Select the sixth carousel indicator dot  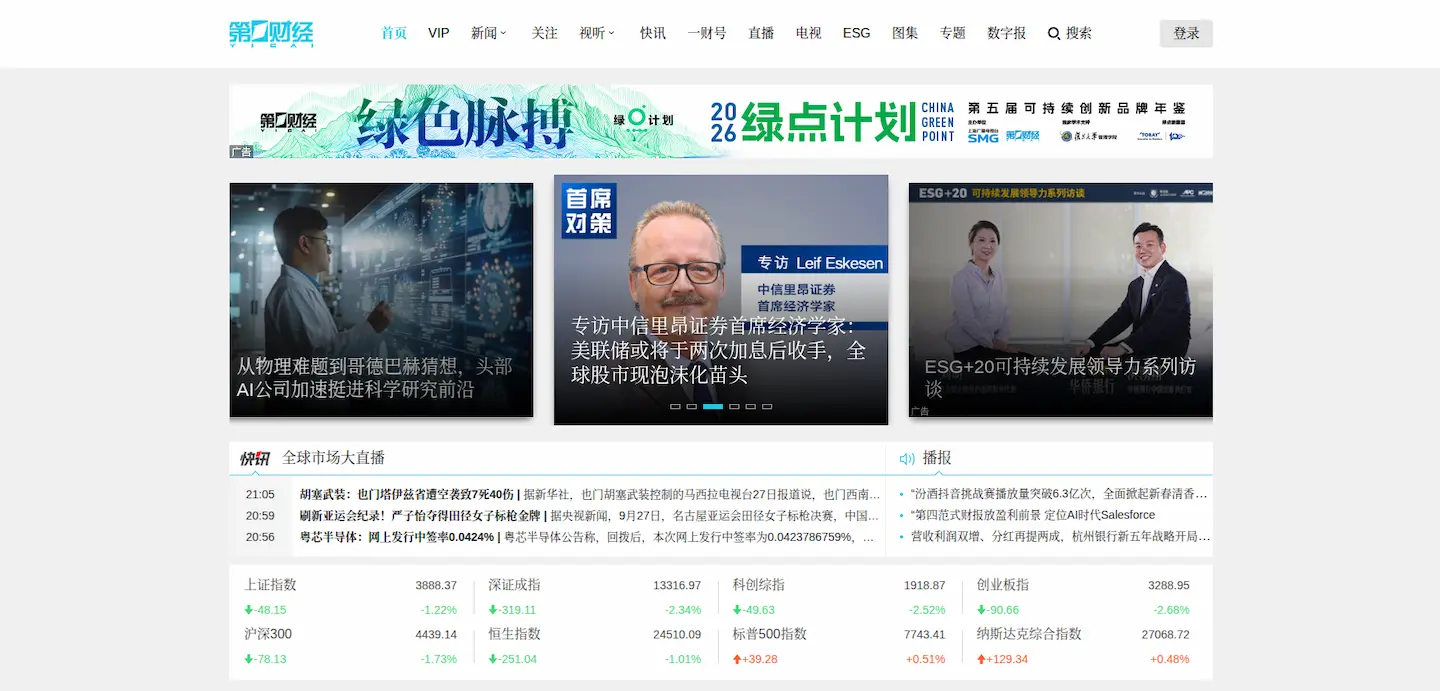[767, 407]
